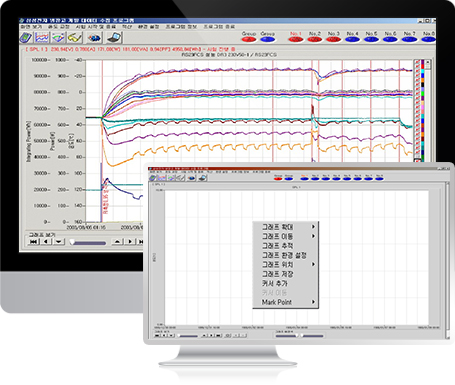This screenshot has height=385, width=455.
Task: Toggle the No.4 blue channel indicator
Action: point(352,39)
